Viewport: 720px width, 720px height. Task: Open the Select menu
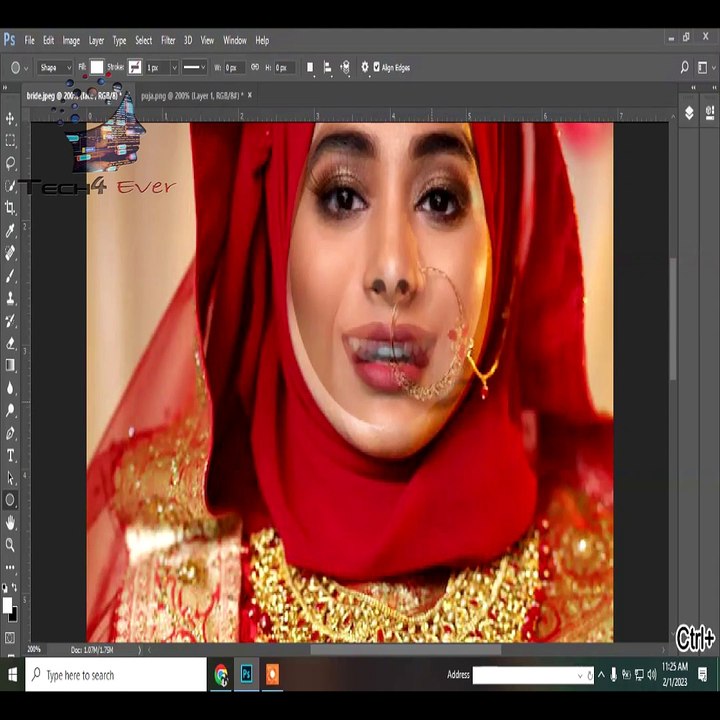click(x=144, y=40)
